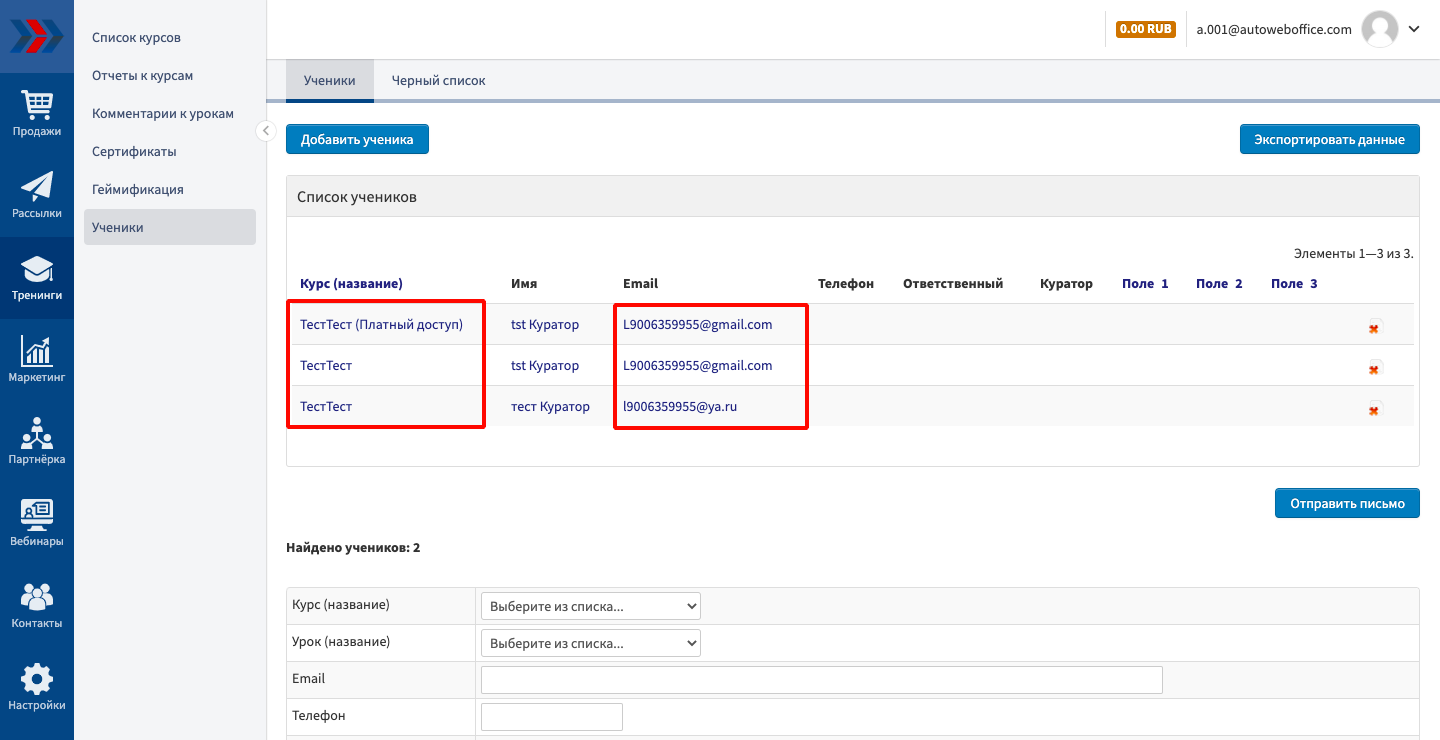Open the user account dropdown arrow
Screen dimensions: 1440x740
pyautogui.click(x=1414, y=29)
